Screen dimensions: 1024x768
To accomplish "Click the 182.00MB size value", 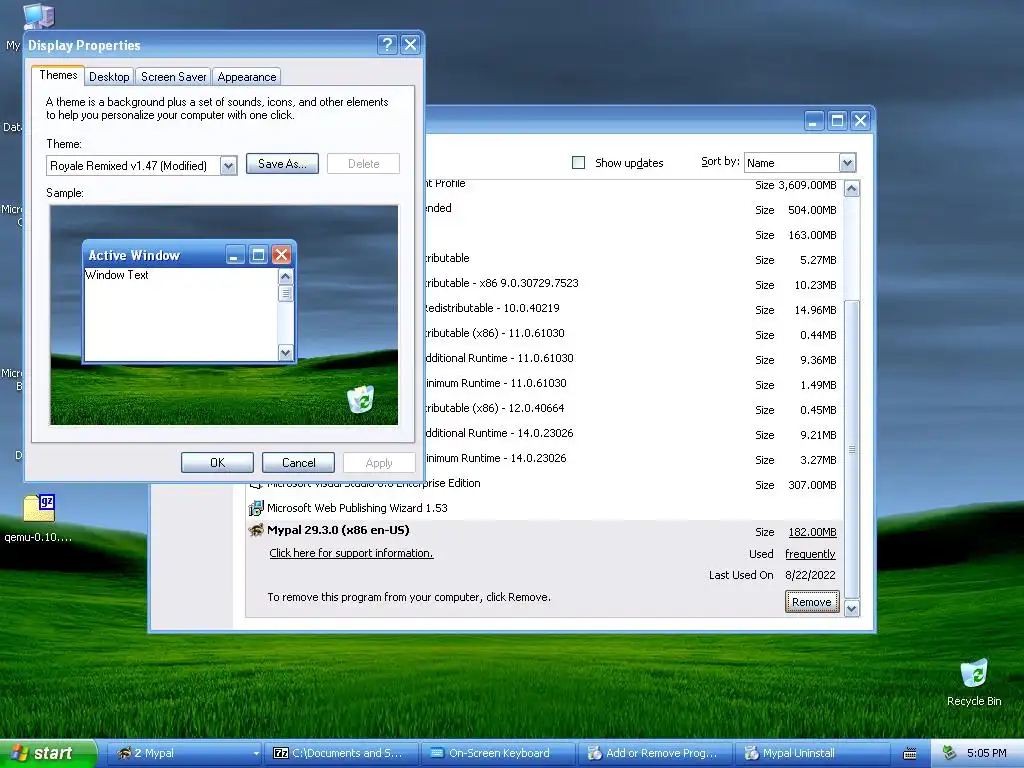I will [812, 532].
